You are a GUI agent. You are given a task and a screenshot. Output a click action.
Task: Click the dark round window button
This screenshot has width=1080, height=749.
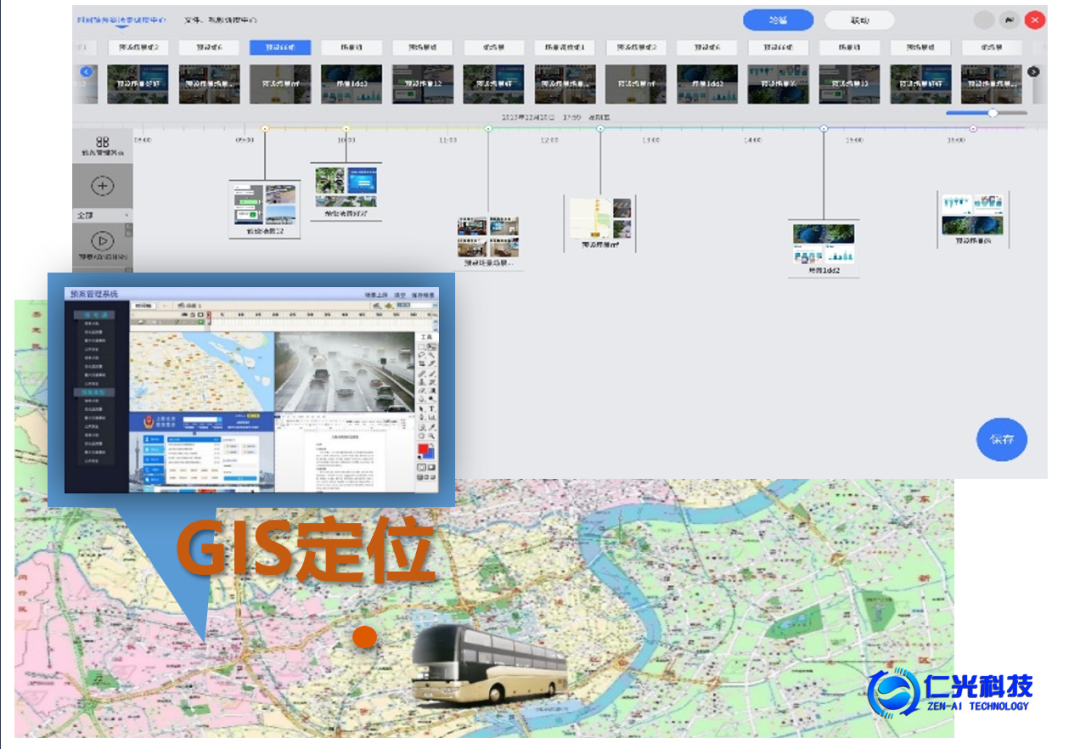click(1010, 20)
